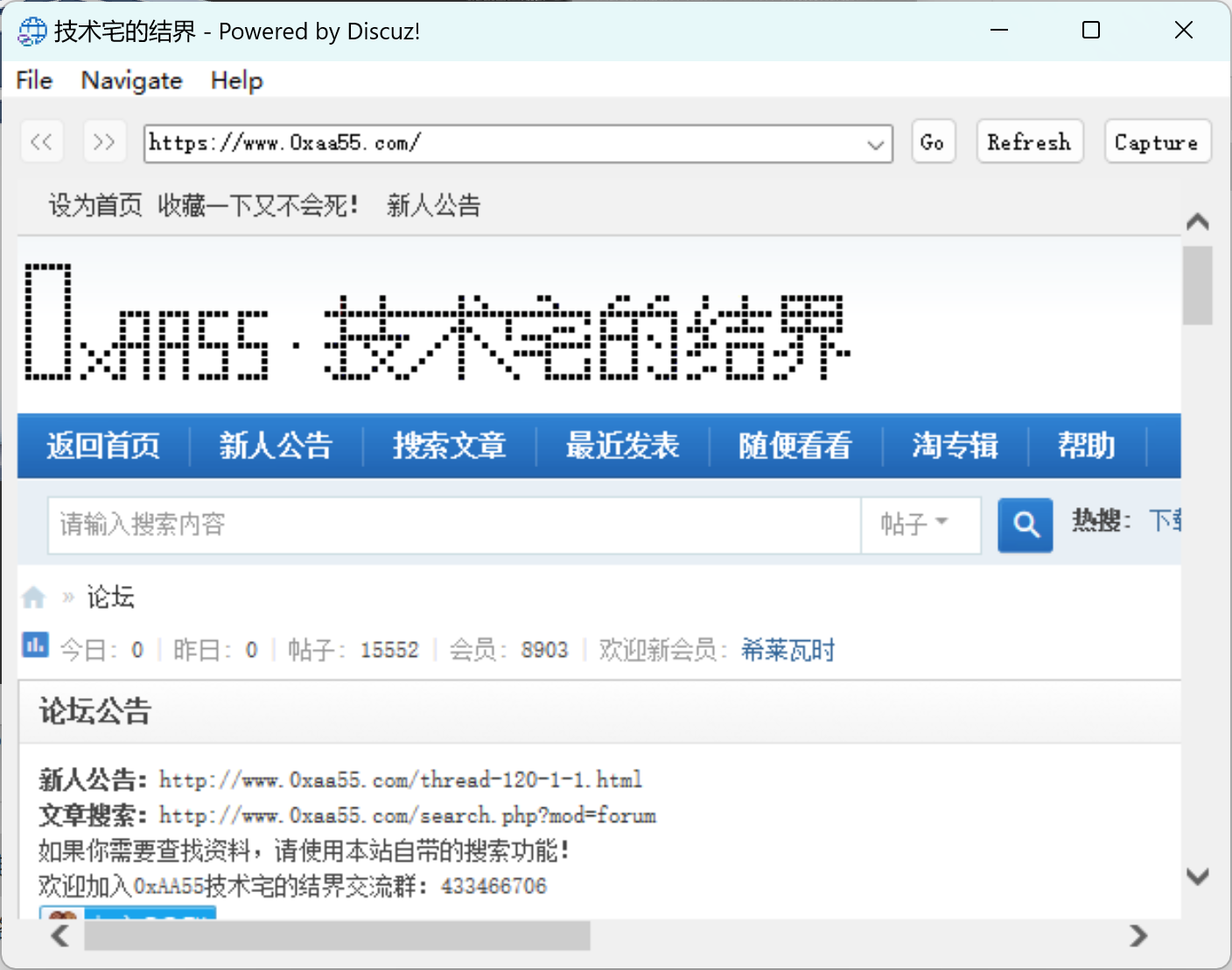Maximize the browser window
This screenshot has height=970, width=1232.
tap(1091, 31)
